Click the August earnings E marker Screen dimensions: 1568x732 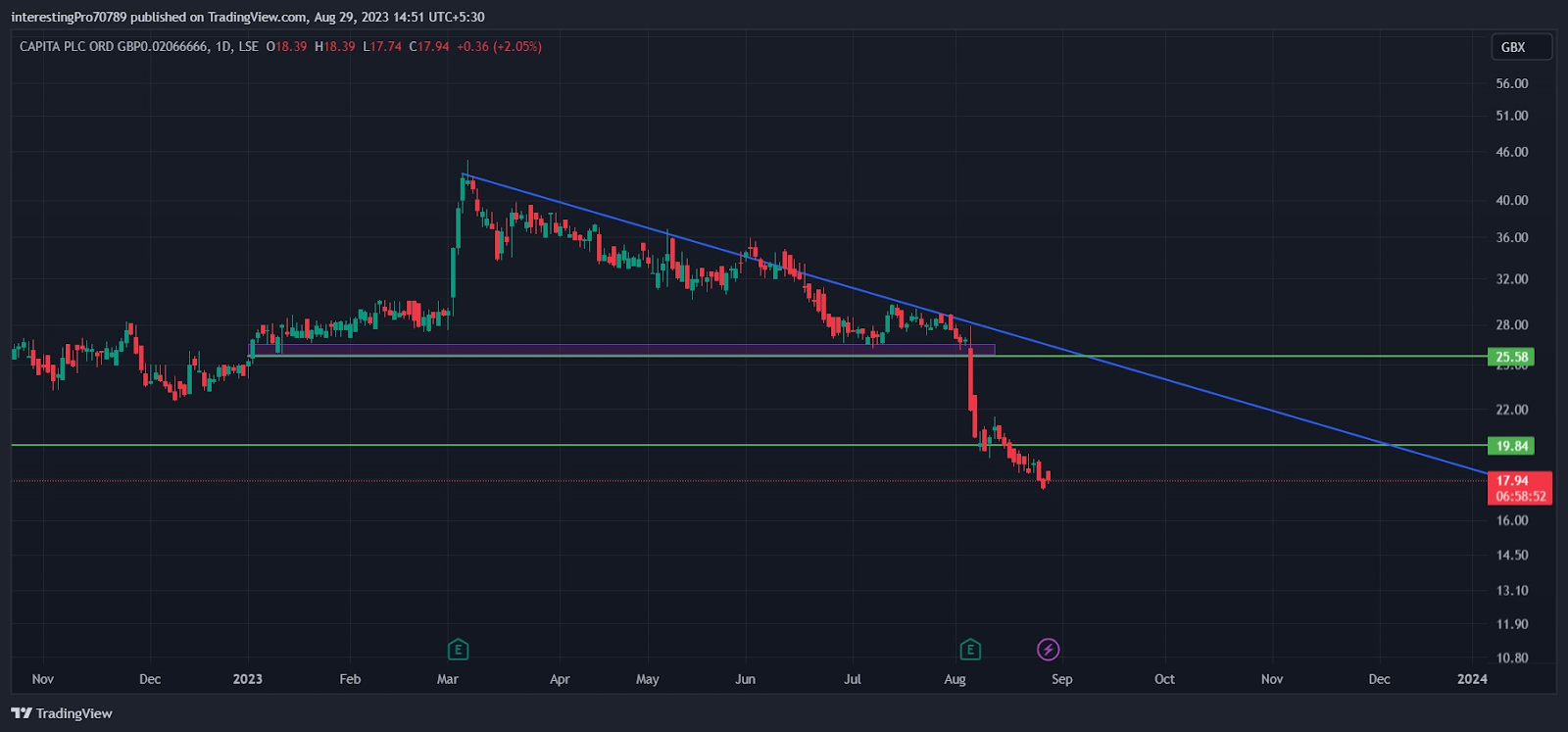tap(970, 649)
